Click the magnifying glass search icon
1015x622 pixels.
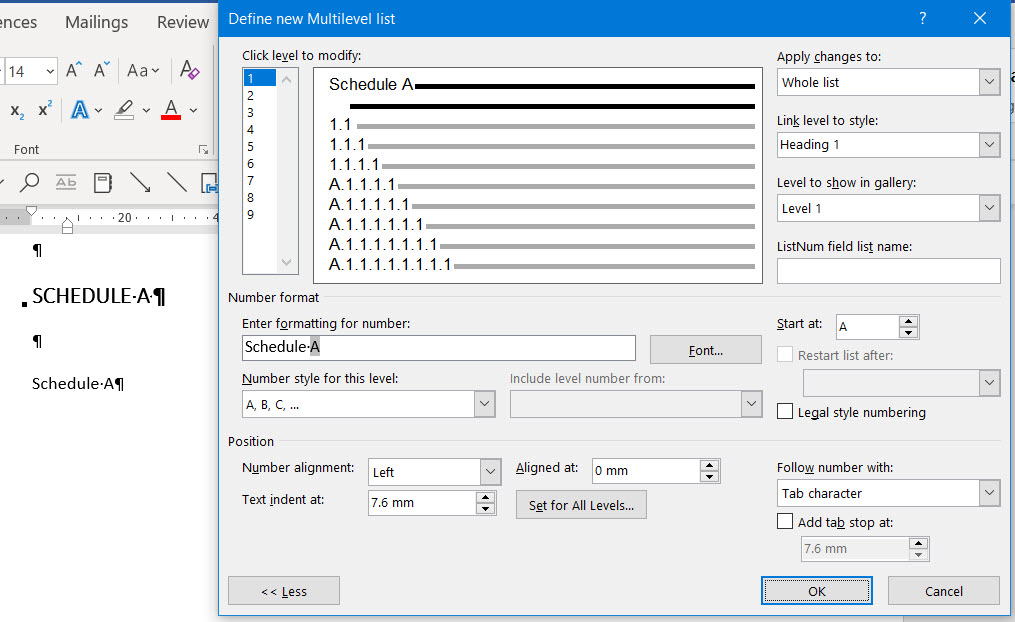click(29, 183)
